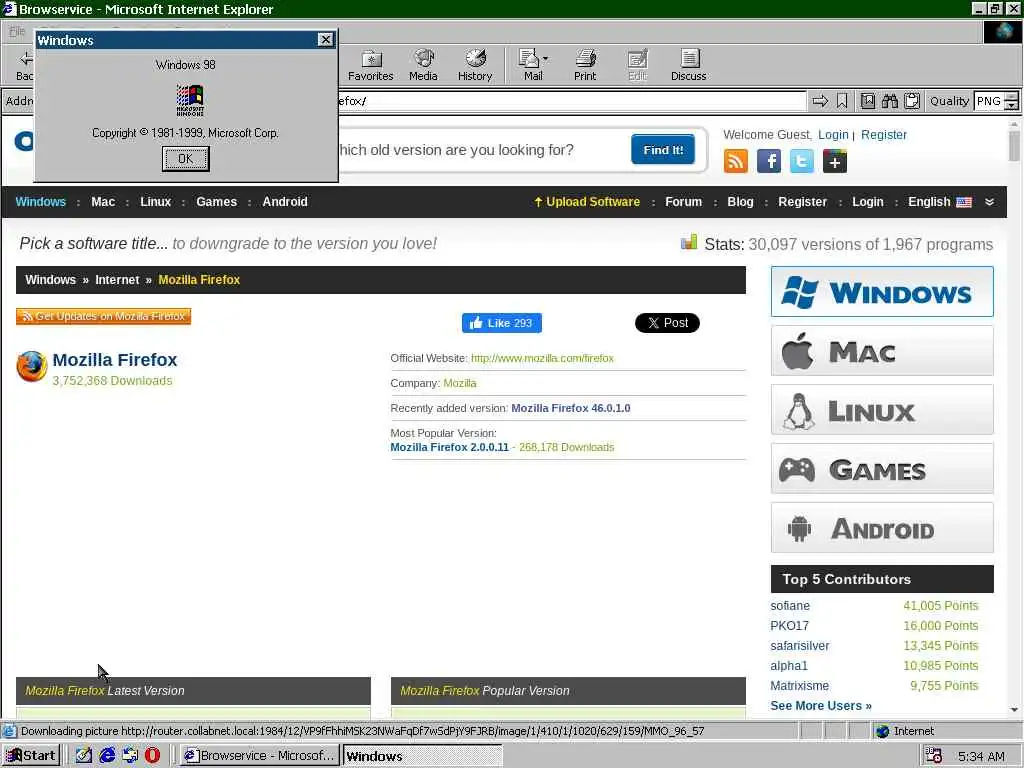Open Mozilla Firefox 46.0.1.0 version link

571,408
